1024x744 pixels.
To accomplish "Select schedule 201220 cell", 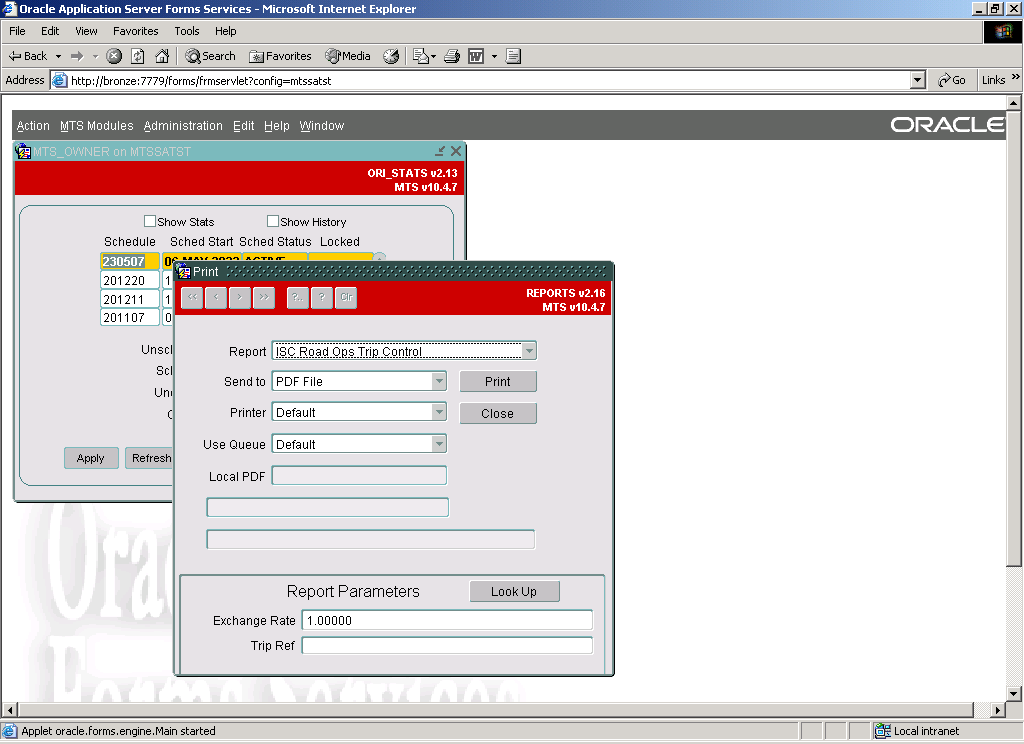I will (130, 280).
